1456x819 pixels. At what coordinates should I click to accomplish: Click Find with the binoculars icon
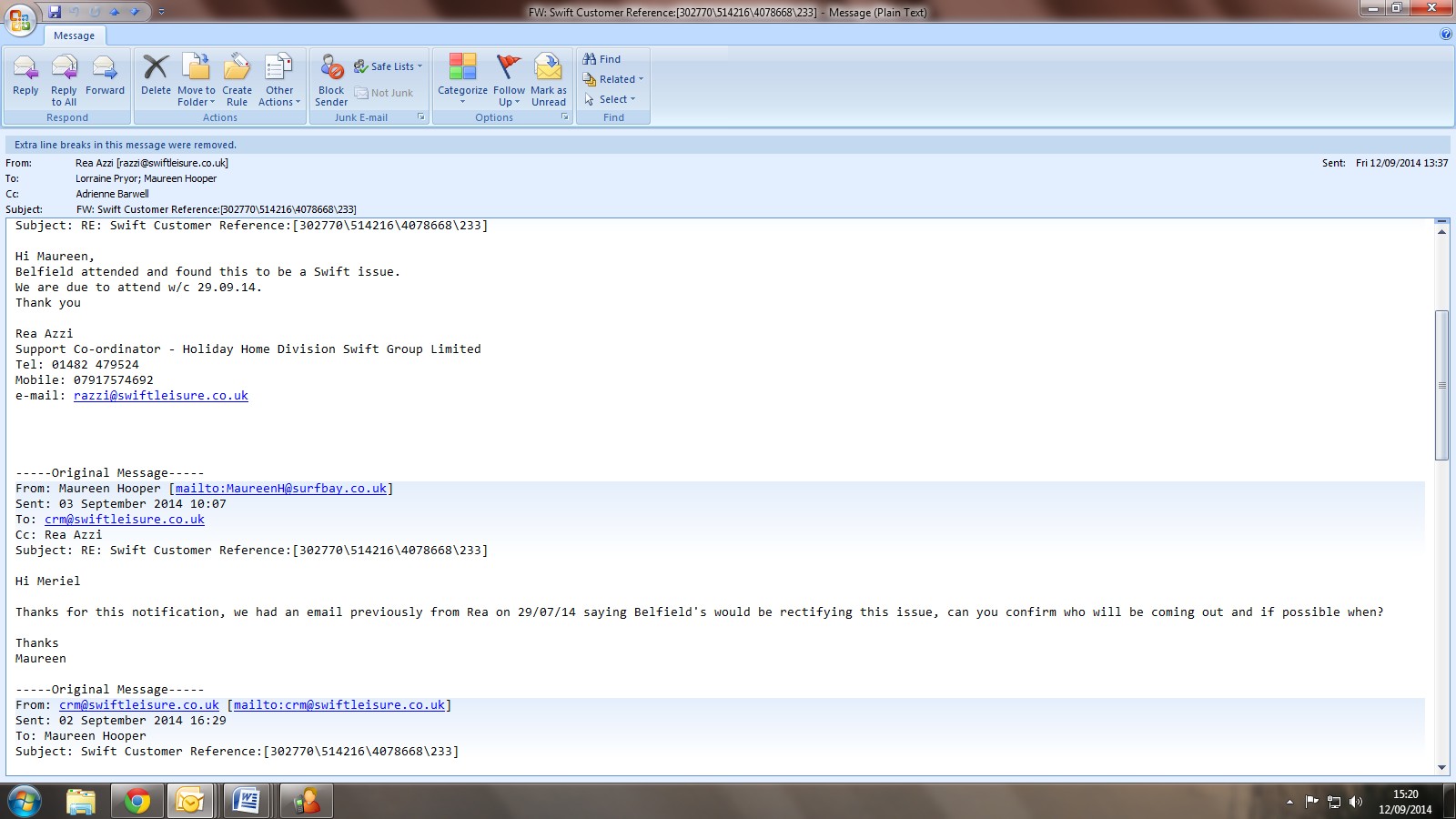[x=602, y=59]
